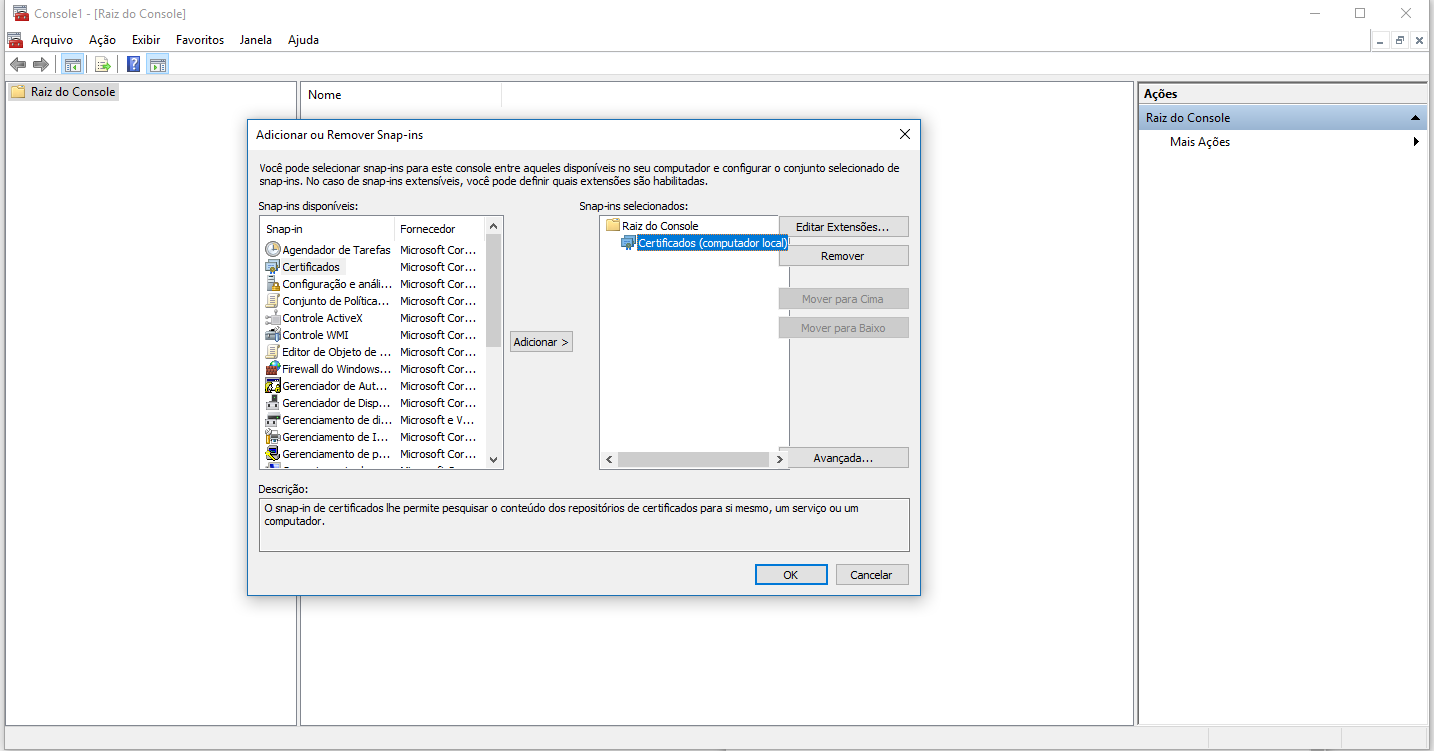The width and height of the screenshot is (1434, 751).
Task: Click the Conjunto de Políticas scroll icon
Action: point(273,301)
